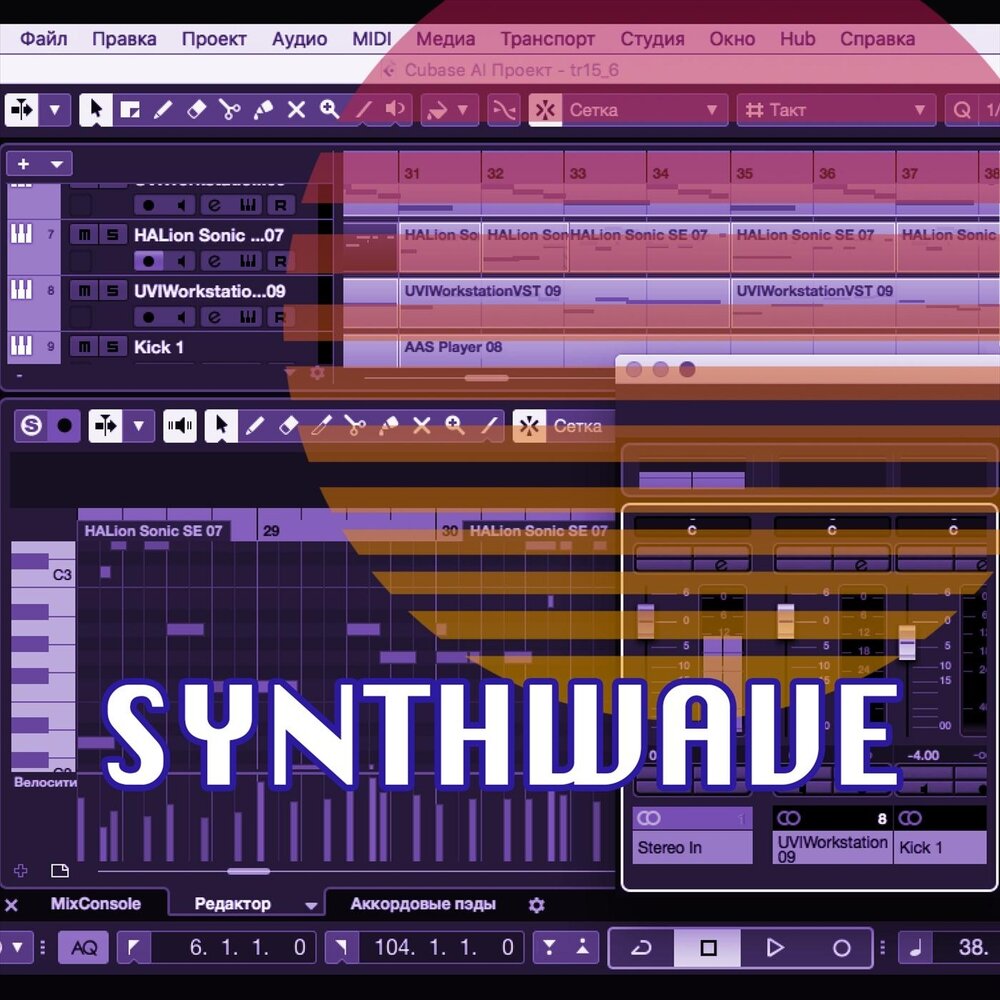1000x1000 pixels.
Task: Select the arrow Selection tool in the editor
Action: pyautogui.click(x=220, y=425)
